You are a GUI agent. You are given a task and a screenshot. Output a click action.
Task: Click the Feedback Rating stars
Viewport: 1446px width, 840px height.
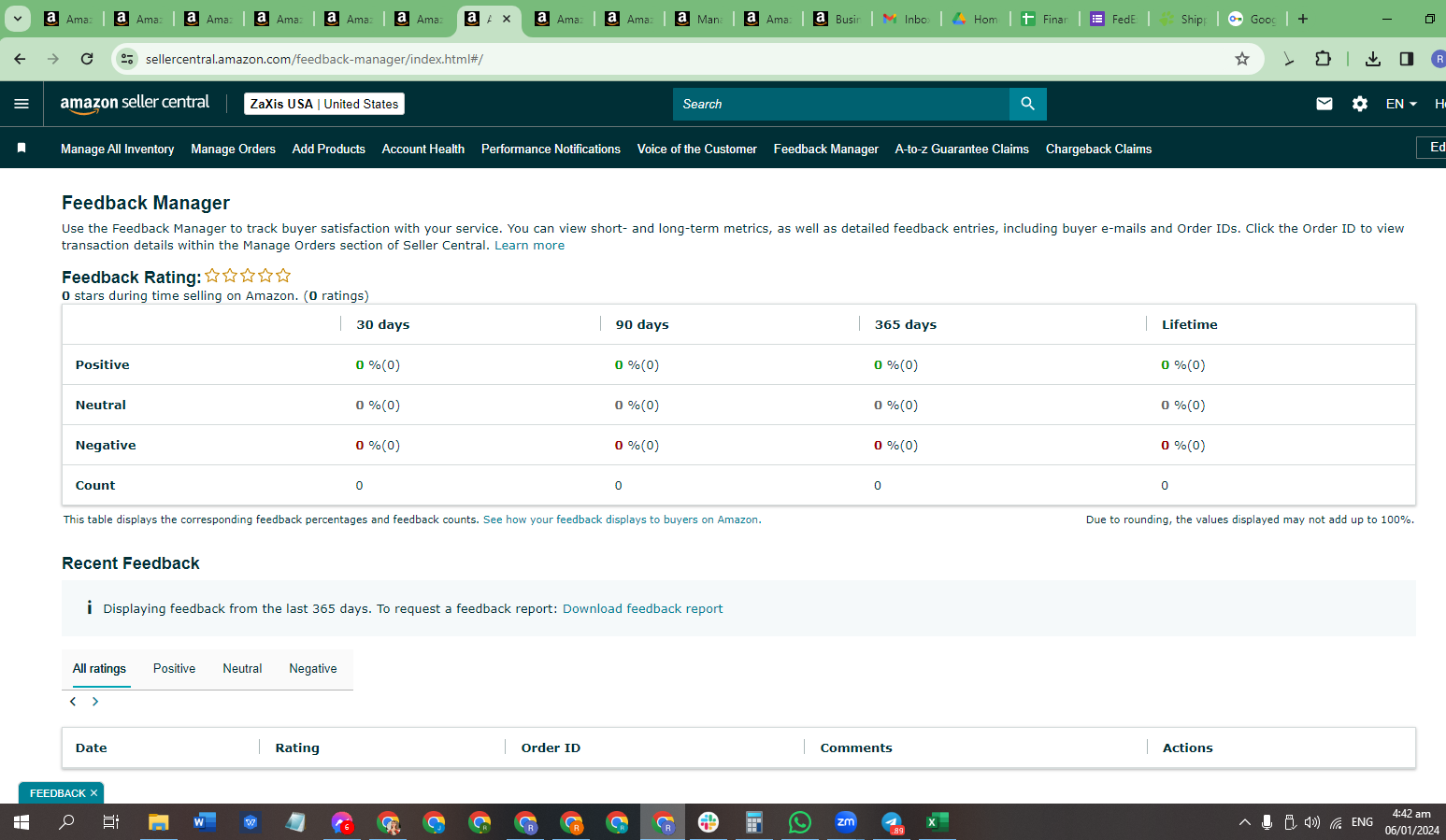coord(248,276)
